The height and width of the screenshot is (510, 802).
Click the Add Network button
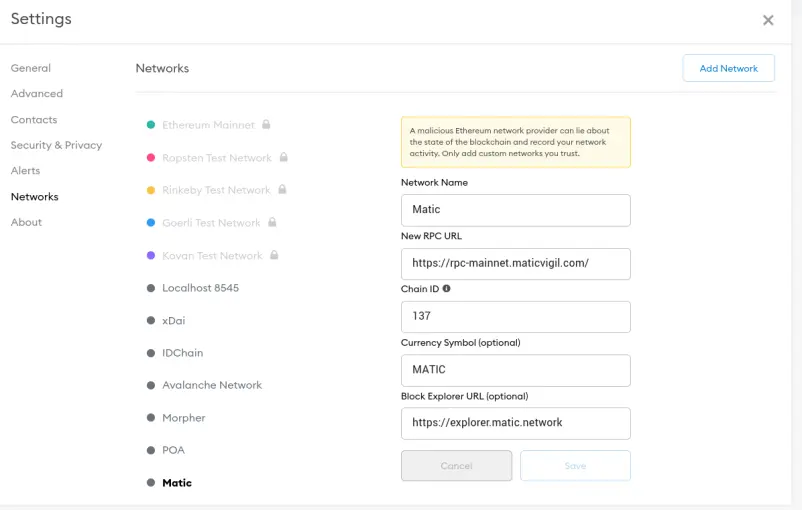coord(728,68)
